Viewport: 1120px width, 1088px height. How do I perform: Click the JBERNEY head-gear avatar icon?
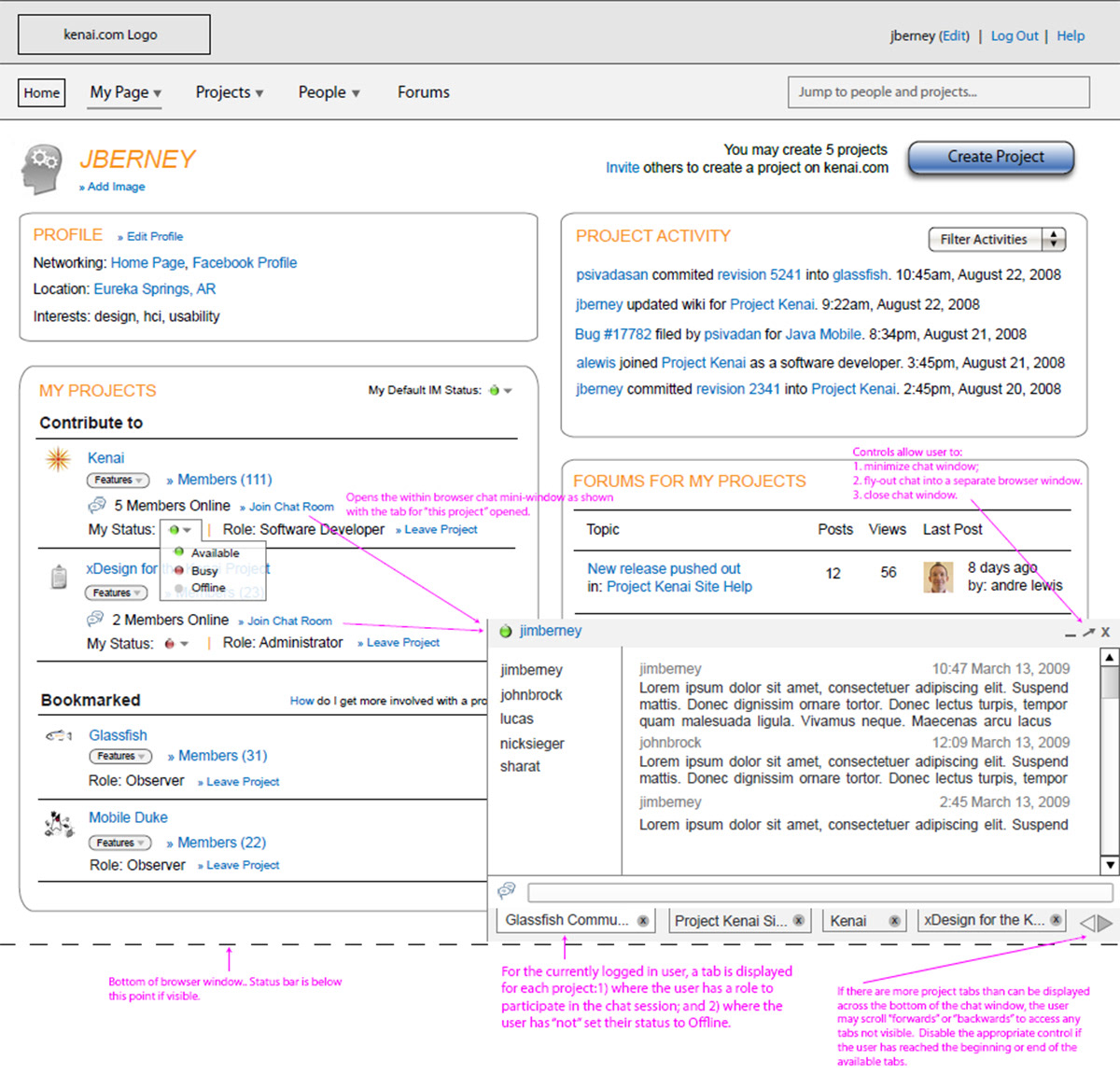click(x=43, y=170)
